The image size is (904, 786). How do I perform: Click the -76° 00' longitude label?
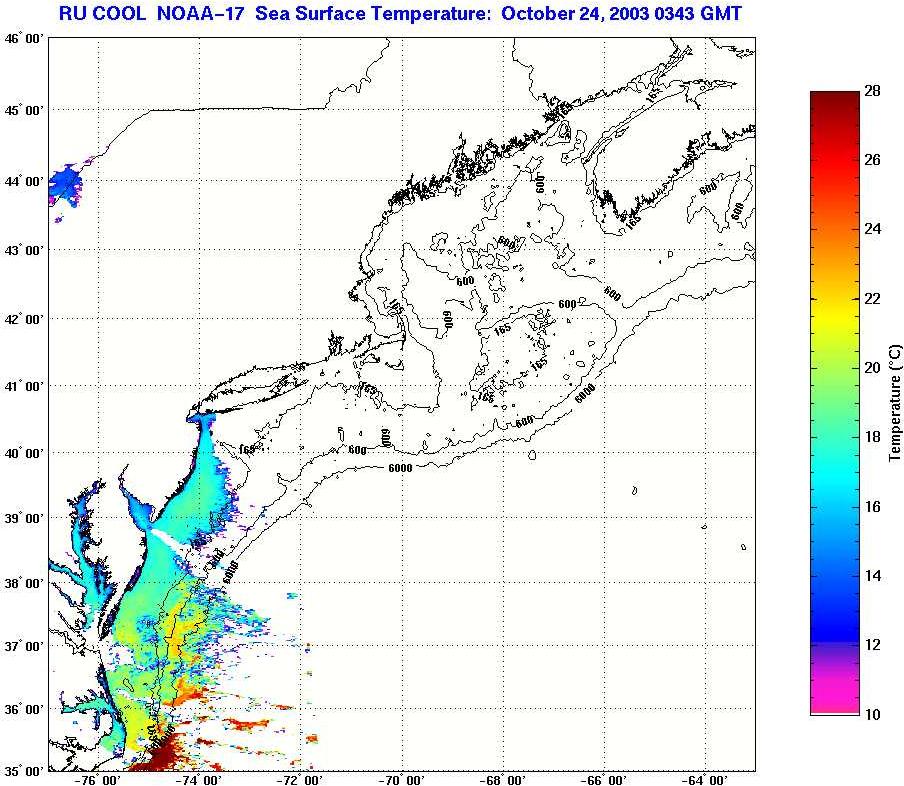pos(98,780)
